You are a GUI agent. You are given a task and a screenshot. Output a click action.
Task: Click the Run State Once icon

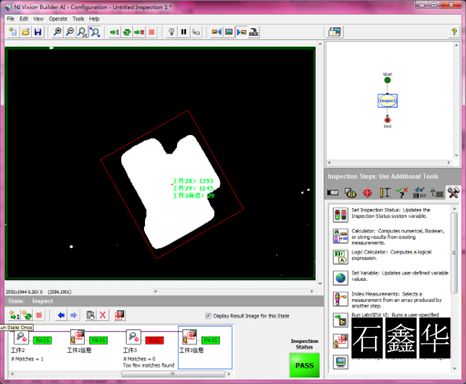click(14, 315)
